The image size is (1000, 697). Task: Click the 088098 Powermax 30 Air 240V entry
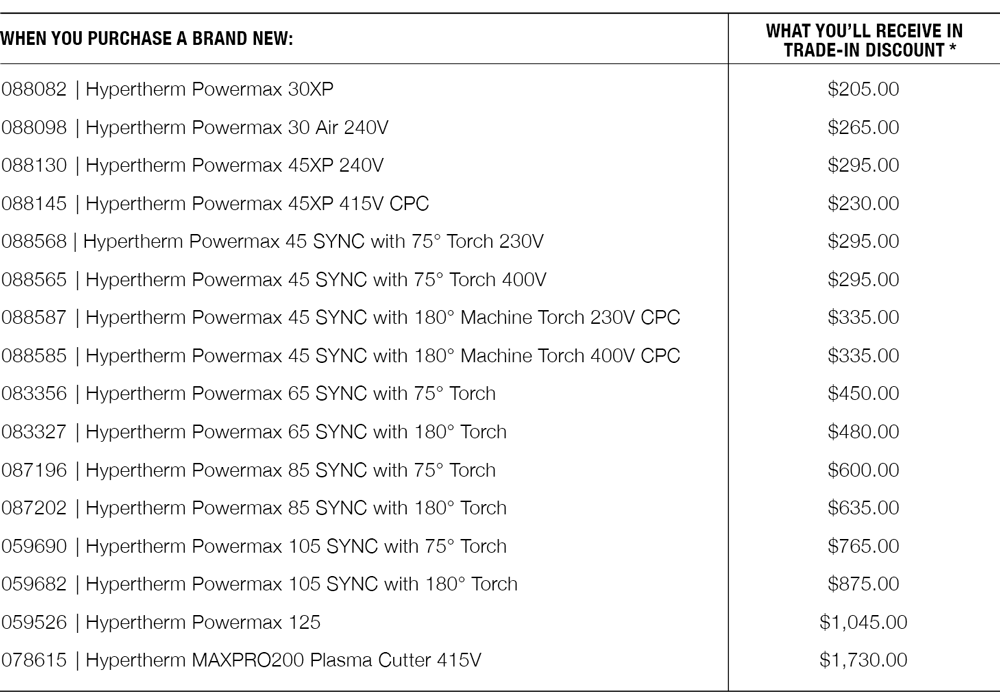(195, 128)
